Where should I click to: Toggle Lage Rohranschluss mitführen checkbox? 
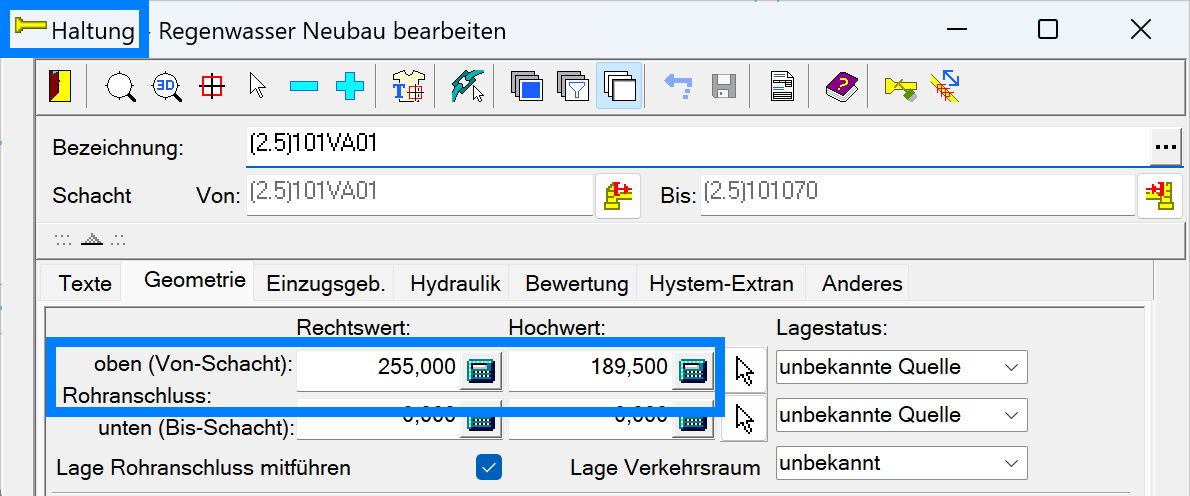pos(489,467)
